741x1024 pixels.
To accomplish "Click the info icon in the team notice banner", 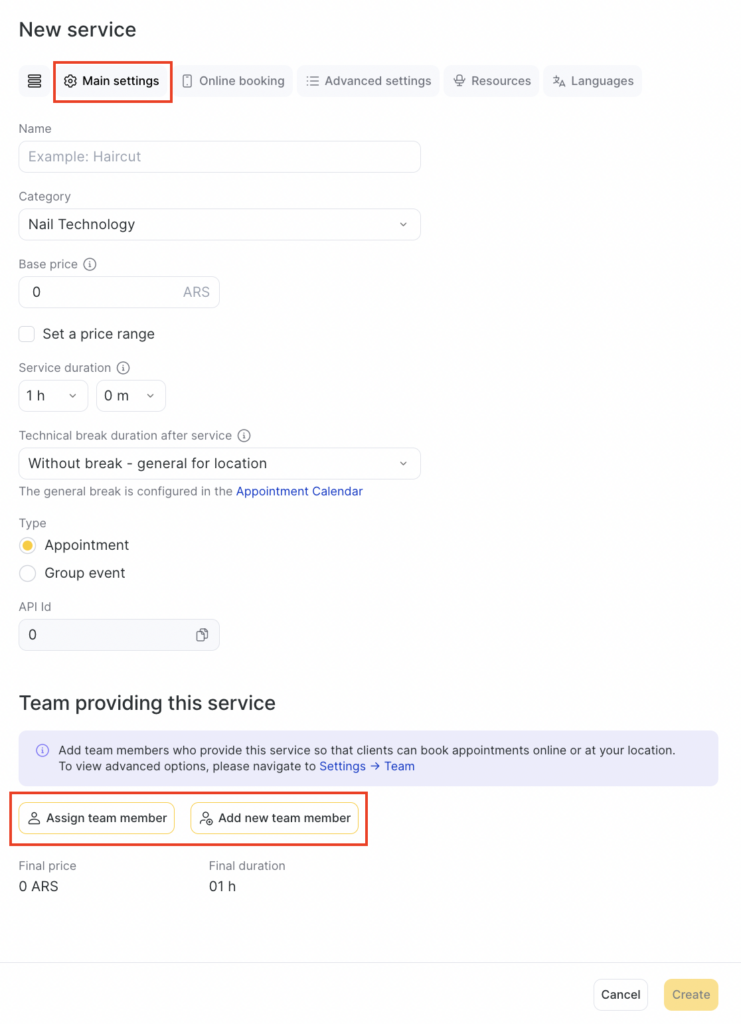I will point(42,750).
